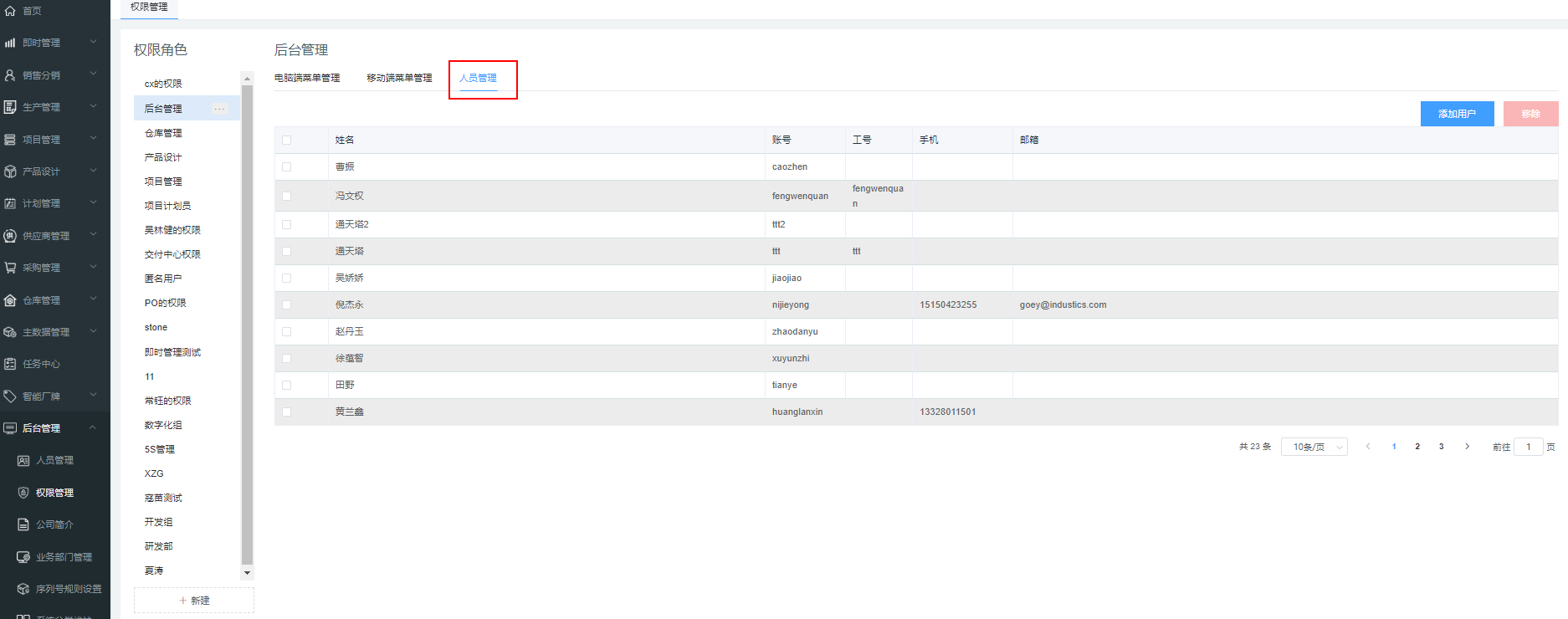Switch to the 电脑端菜单管理 tab
The image size is (1568, 619).
307,78
